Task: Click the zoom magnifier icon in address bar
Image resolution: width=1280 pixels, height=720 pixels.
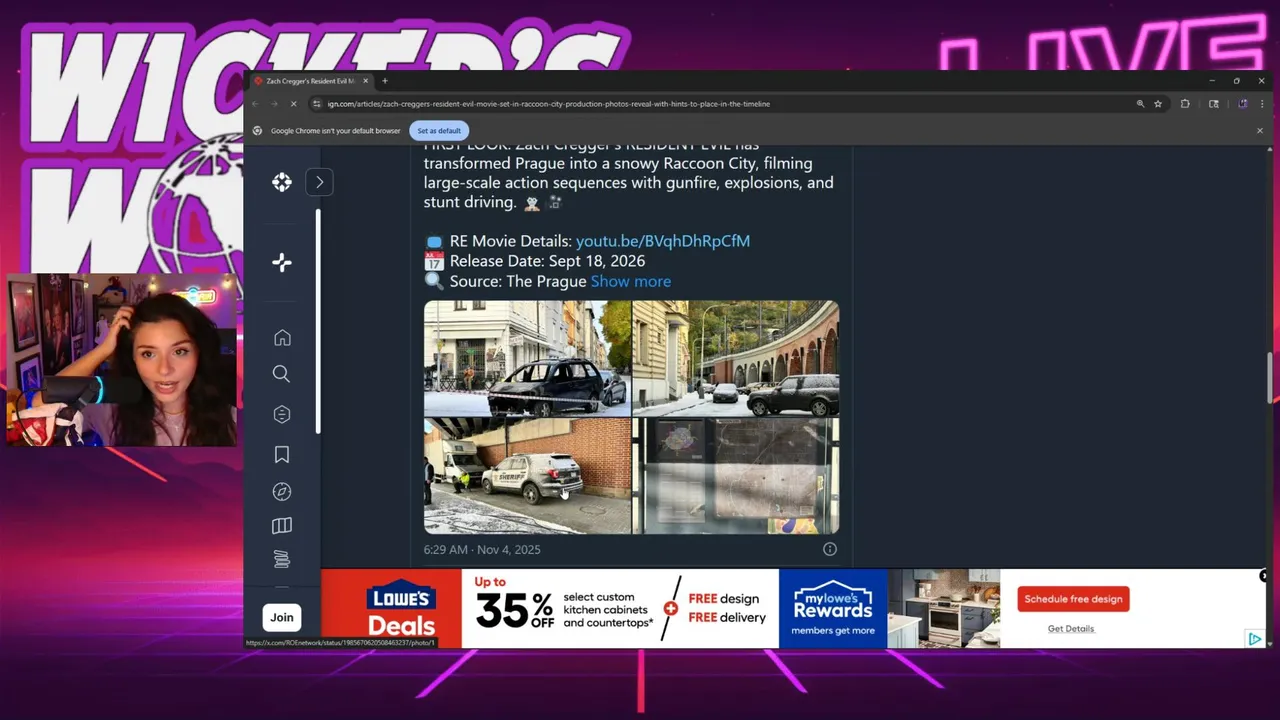Action: (x=1140, y=104)
